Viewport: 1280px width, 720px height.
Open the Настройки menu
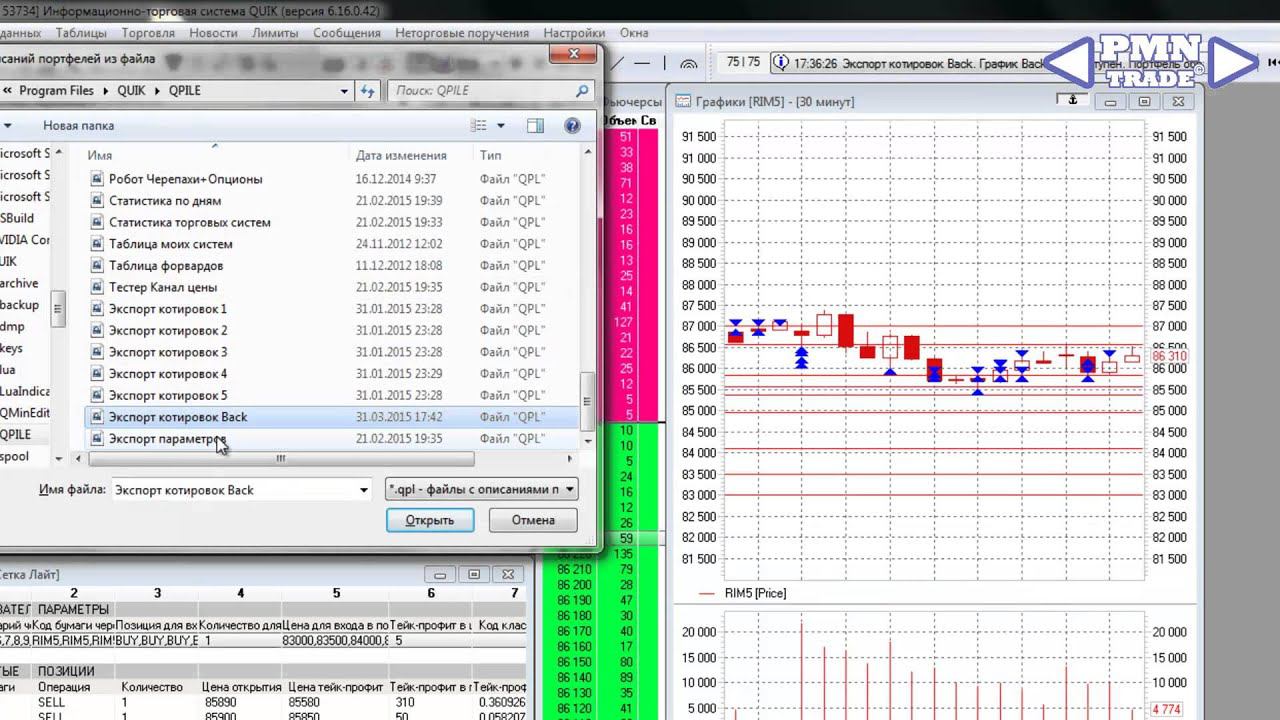[x=575, y=33]
